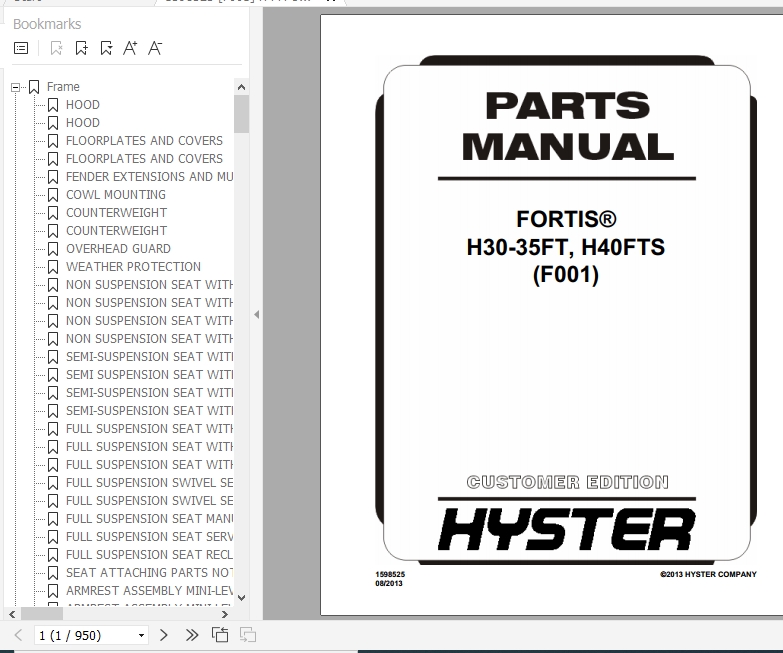This screenshot has width=783, height=653.
Task: Click bookmarks horizontal scroll left arrow
Action: 12,615
